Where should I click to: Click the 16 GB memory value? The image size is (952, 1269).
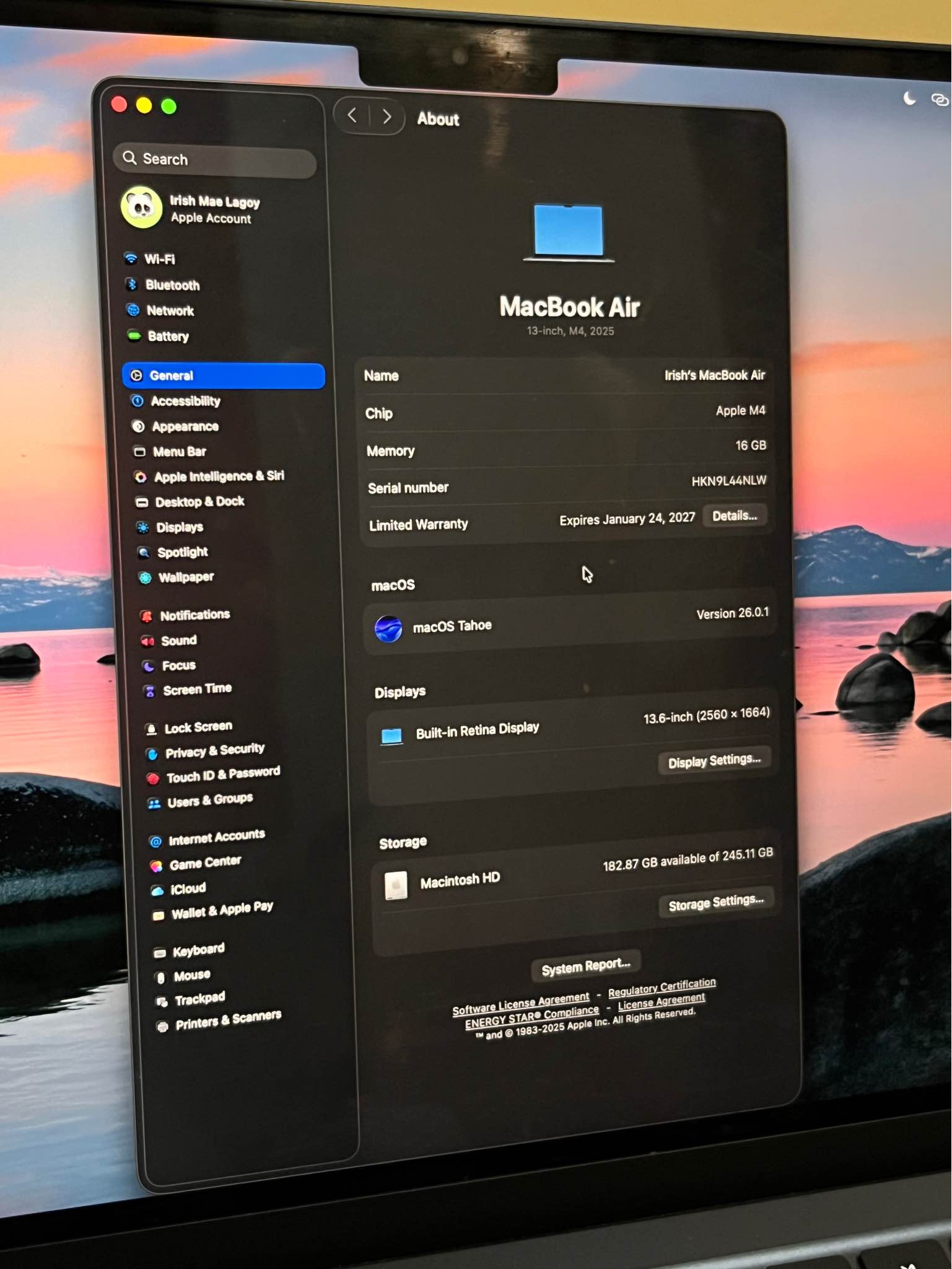pyautogui.click(x=751, y=446)
